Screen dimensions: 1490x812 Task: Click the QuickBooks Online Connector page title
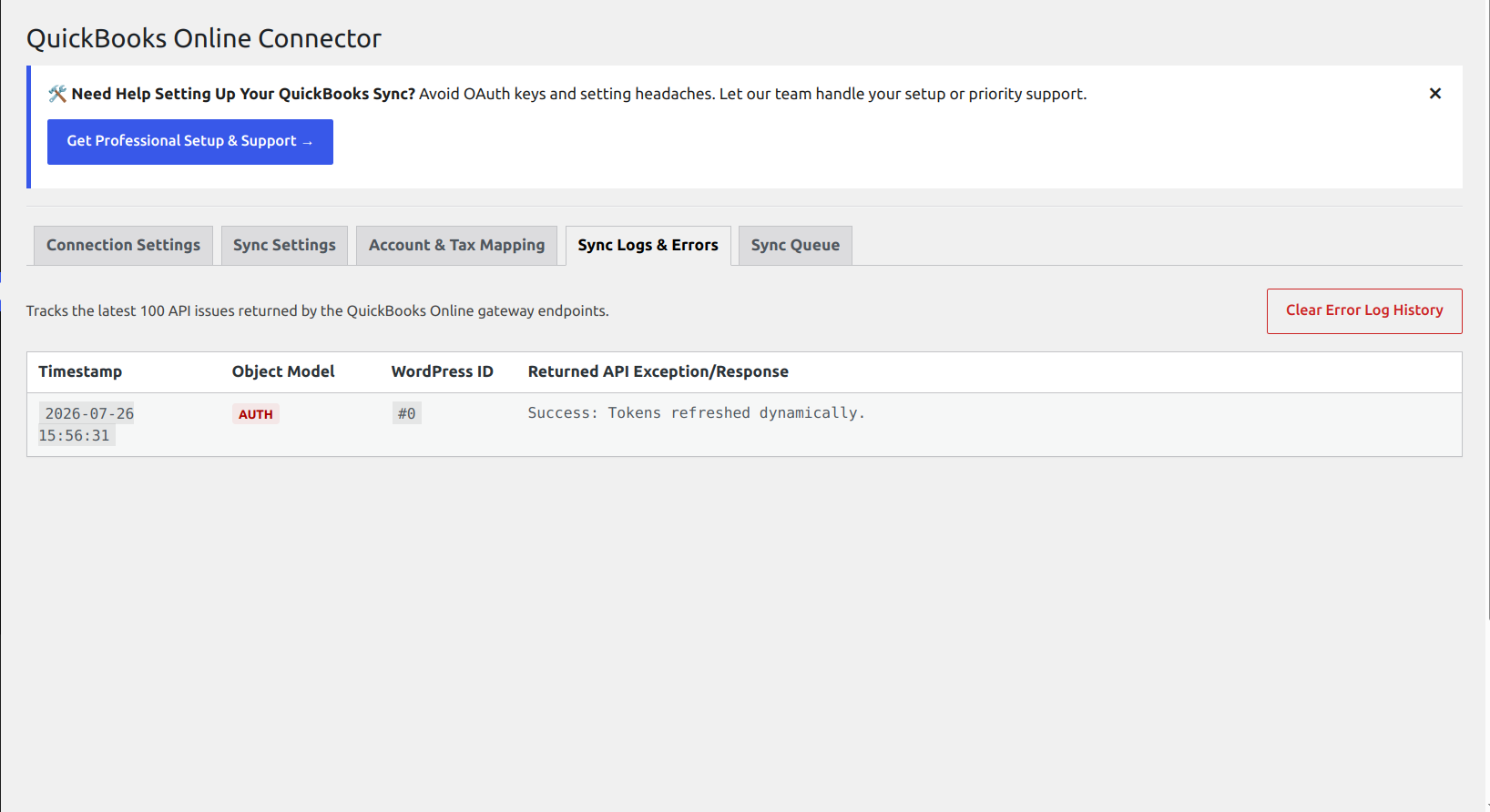pos(204,38)
